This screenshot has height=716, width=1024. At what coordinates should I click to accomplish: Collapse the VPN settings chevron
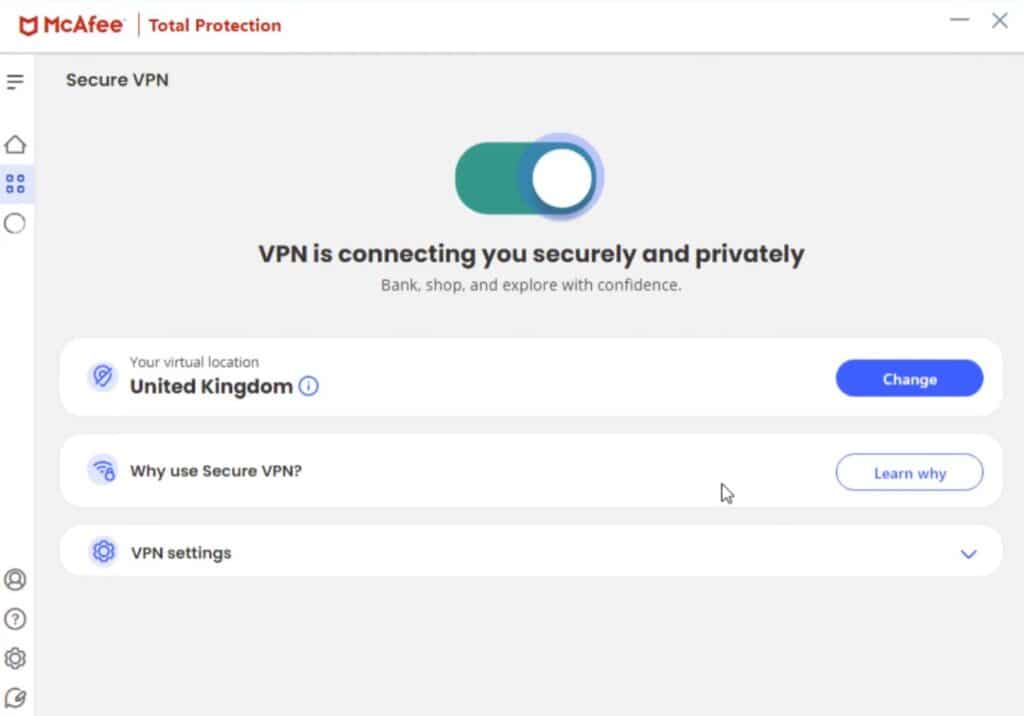[967, 553]
